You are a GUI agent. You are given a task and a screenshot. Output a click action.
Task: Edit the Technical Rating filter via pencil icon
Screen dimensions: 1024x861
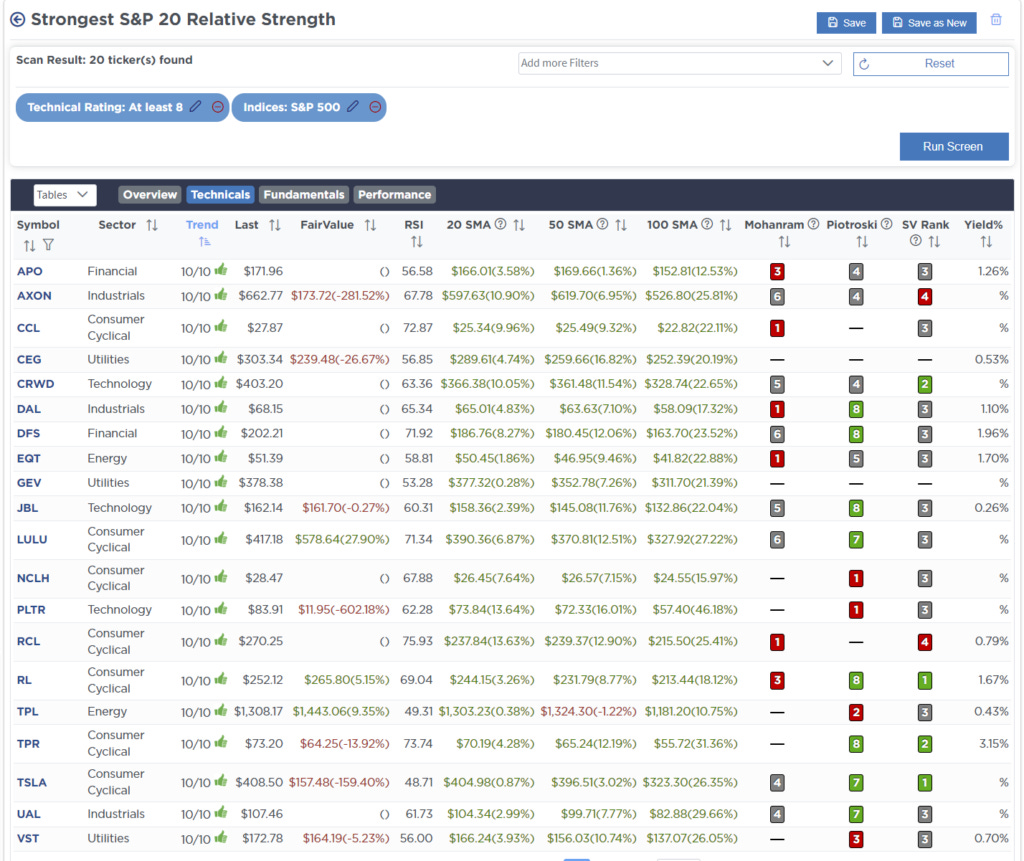tap(196, 107)
